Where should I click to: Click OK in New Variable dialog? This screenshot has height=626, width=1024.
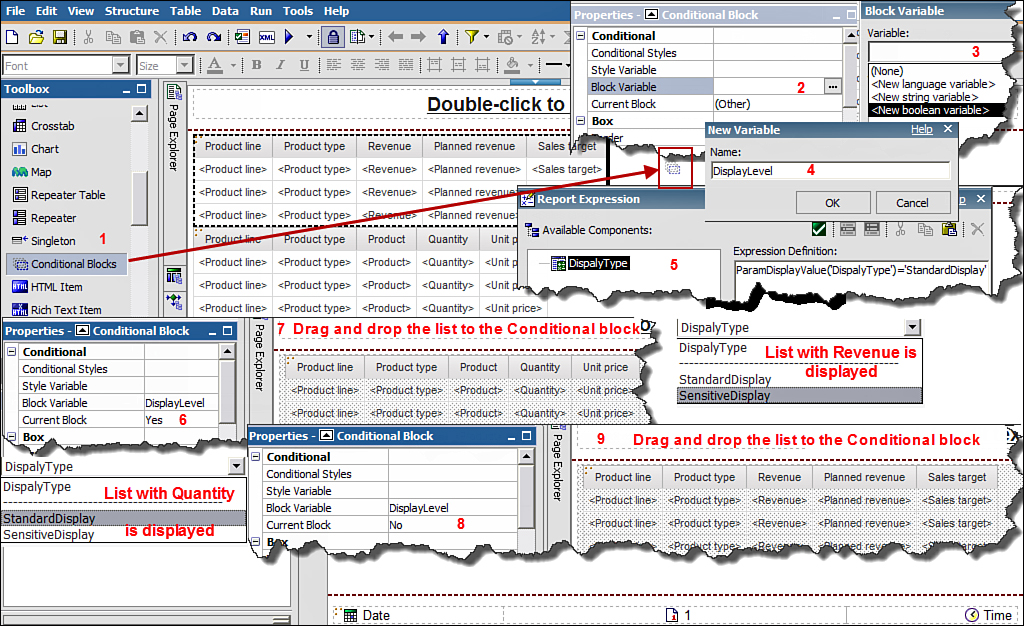pos(833,203)
